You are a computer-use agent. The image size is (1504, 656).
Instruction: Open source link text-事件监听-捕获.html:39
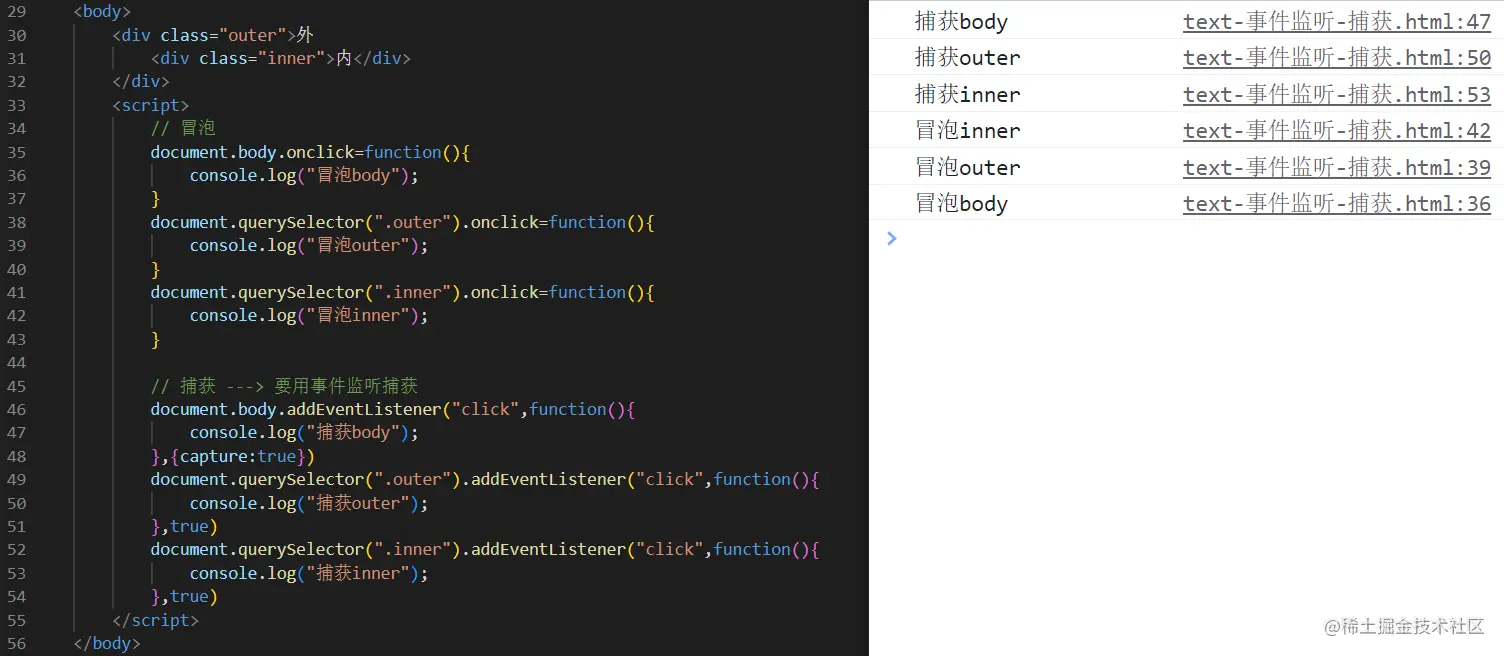tap(1337, 168)
